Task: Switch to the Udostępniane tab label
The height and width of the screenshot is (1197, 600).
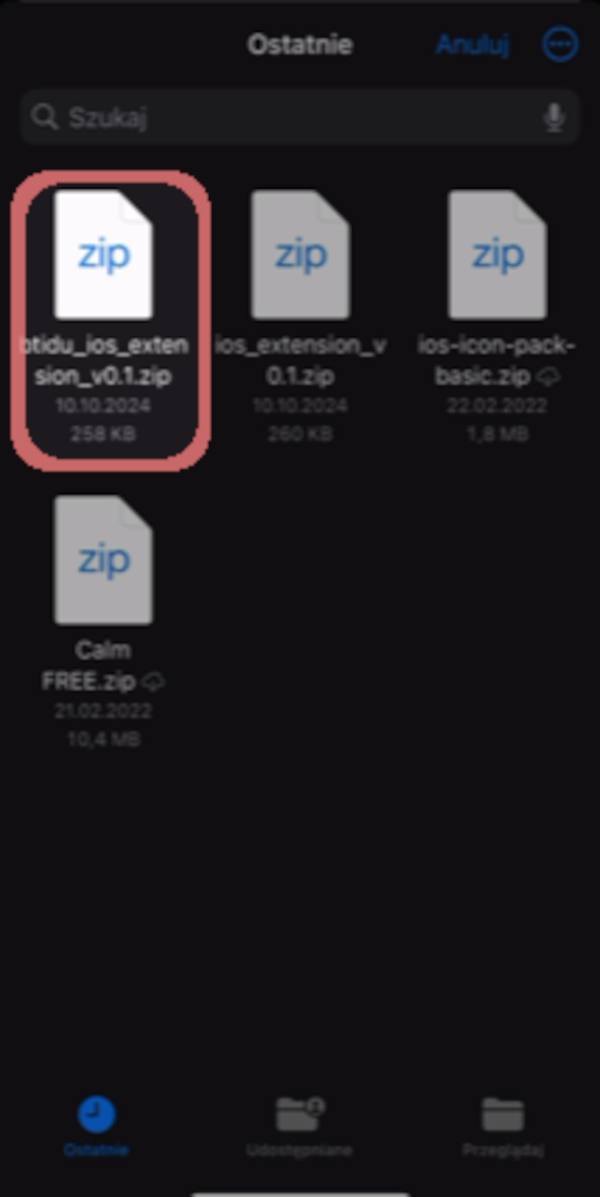Action: (x=299, y=1150)
